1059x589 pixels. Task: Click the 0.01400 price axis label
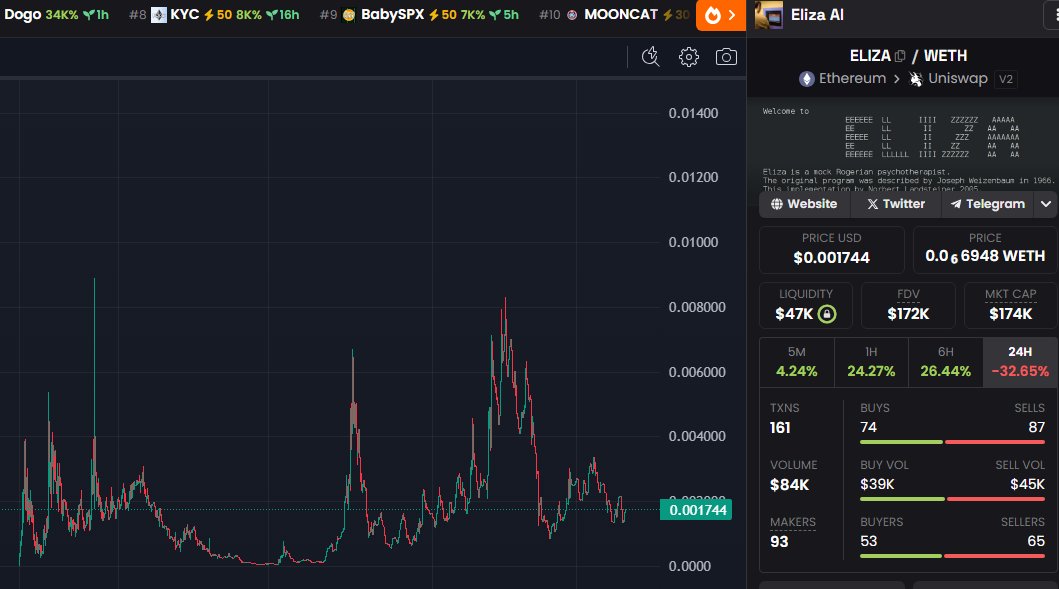[x=693, y=113]
